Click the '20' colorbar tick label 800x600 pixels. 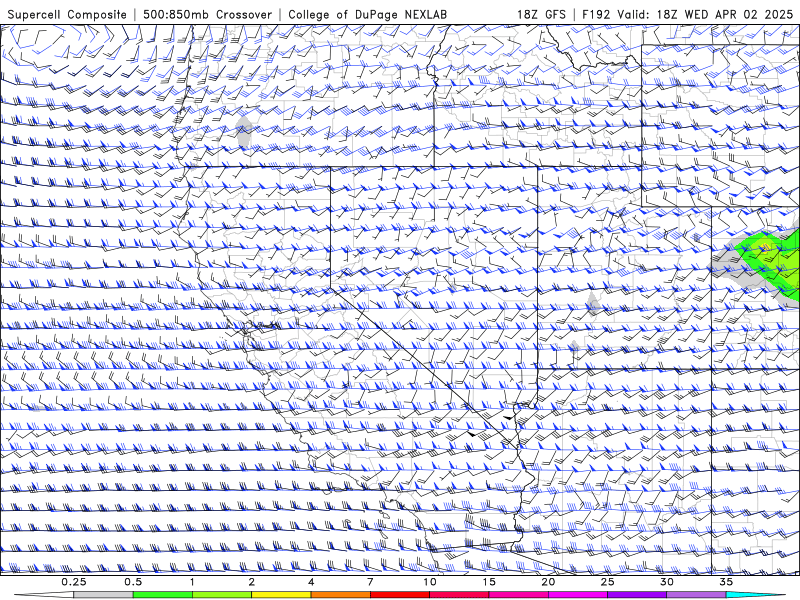548,582
